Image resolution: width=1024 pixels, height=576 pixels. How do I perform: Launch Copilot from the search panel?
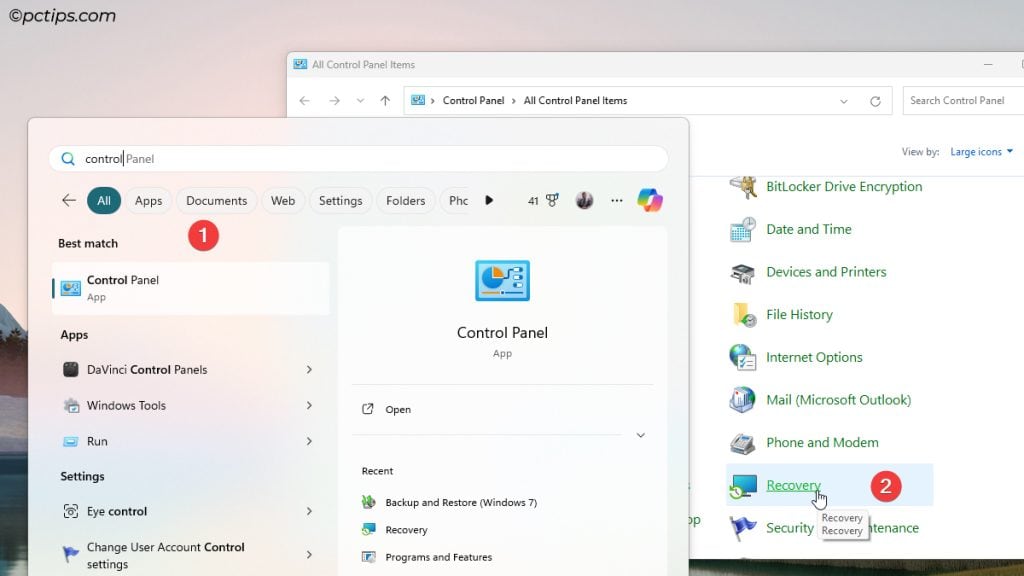point(651,200)
